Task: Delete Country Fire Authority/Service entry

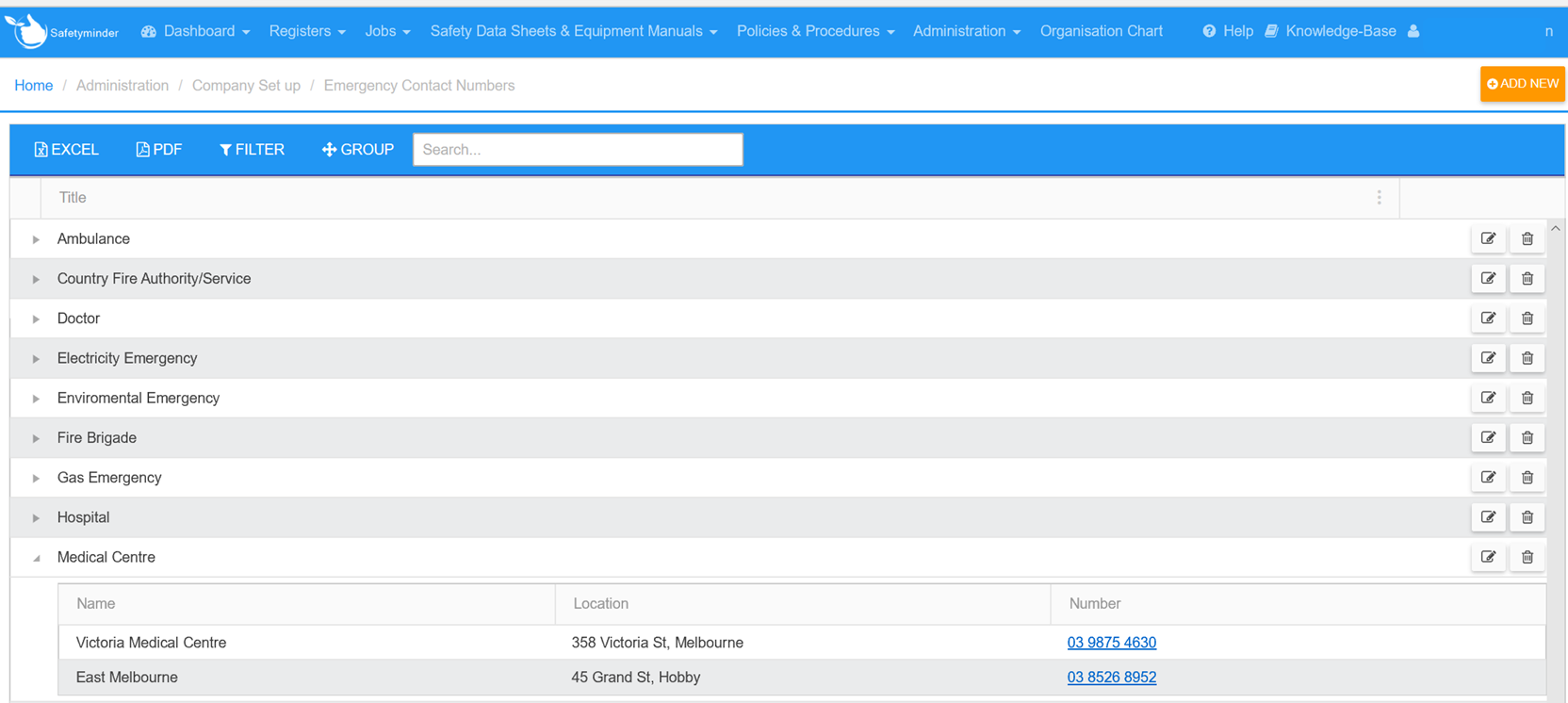Action: coord(1527,279)
